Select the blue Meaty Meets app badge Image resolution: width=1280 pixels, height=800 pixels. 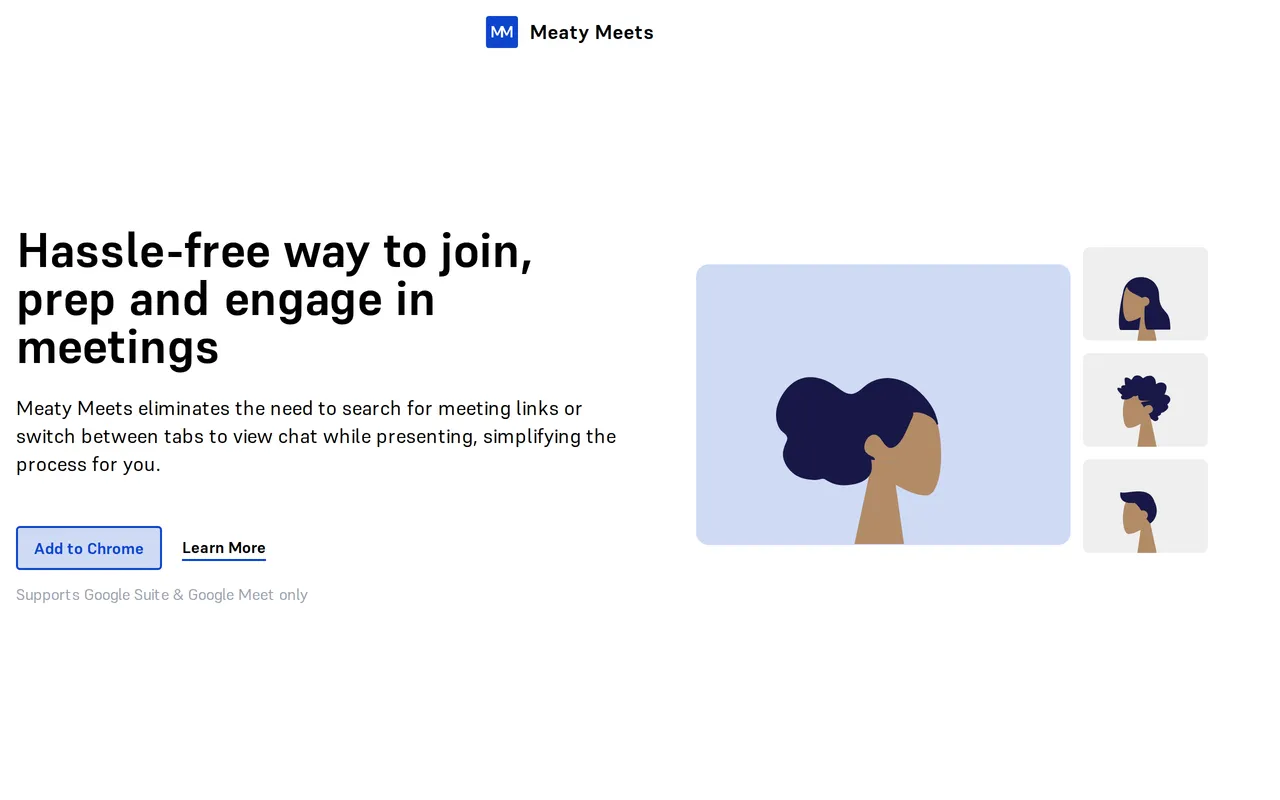[502, 32]
